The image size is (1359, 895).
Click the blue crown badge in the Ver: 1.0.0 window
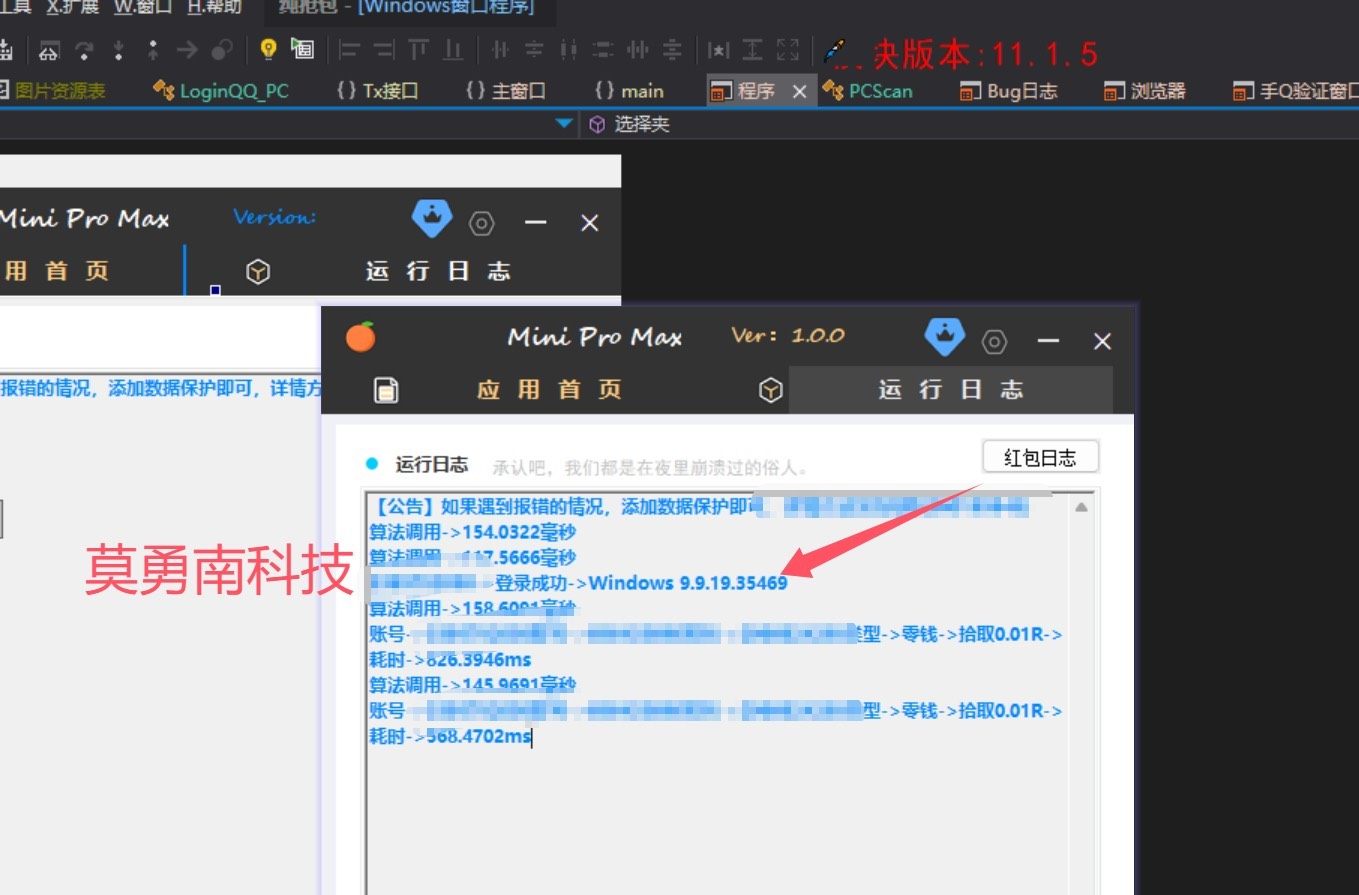[945, 337]
